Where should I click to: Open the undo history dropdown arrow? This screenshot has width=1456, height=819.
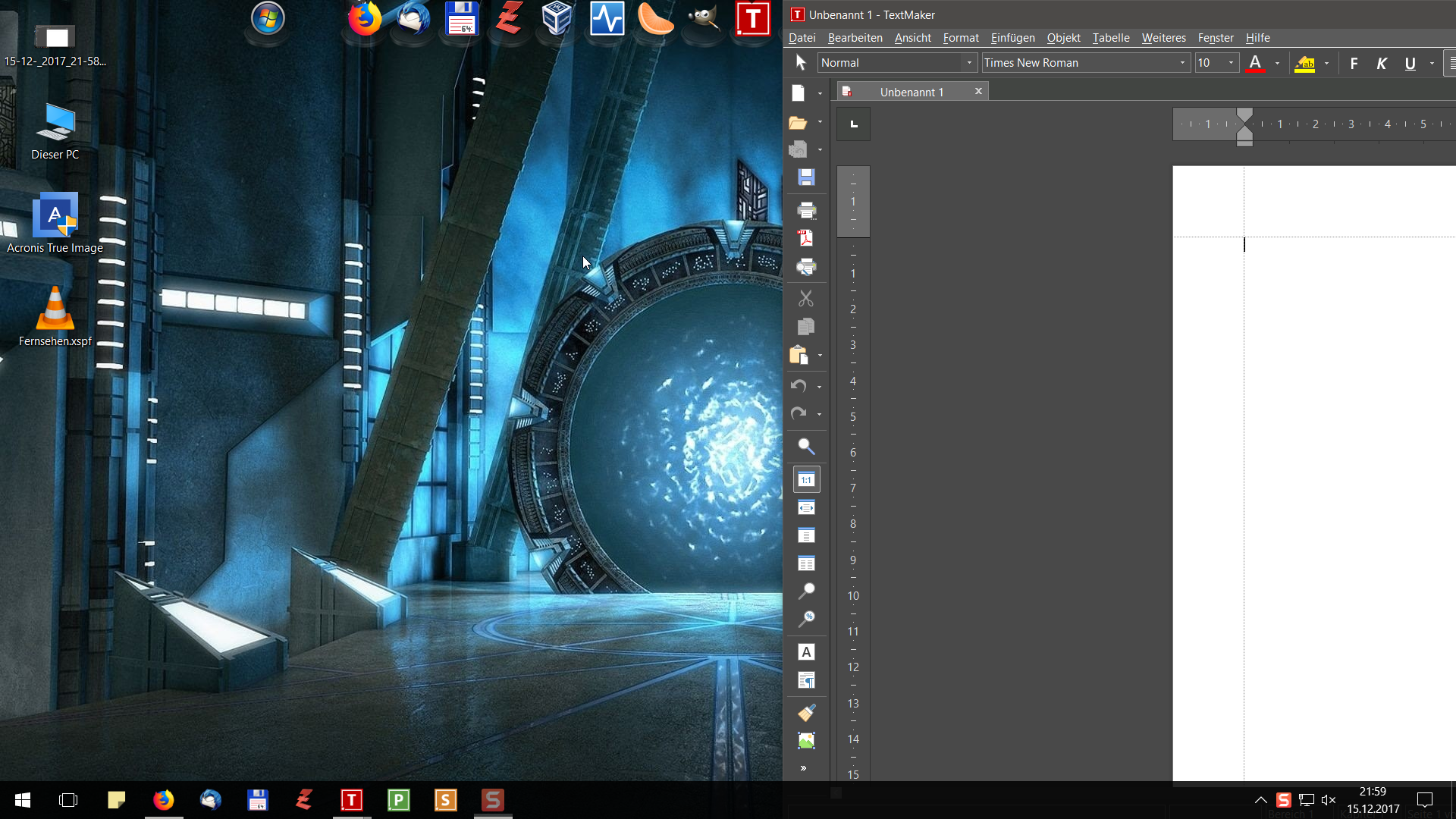pyautogui.click(x=819, y=387)
